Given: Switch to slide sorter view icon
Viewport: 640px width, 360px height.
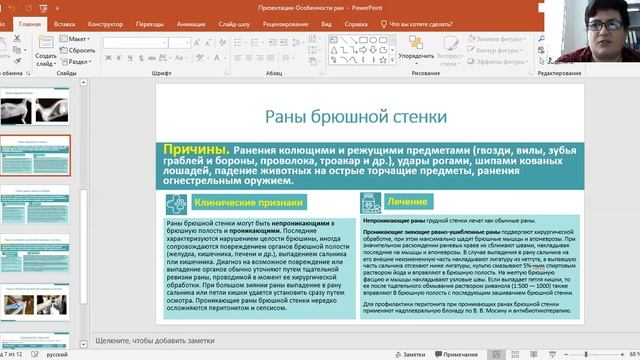Looking at the screenshot, I should coord(515,354).
